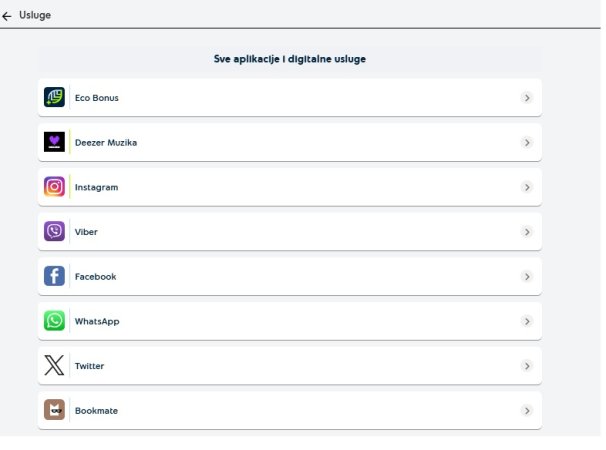Click the Usluge header title

[x=35, y=15]
